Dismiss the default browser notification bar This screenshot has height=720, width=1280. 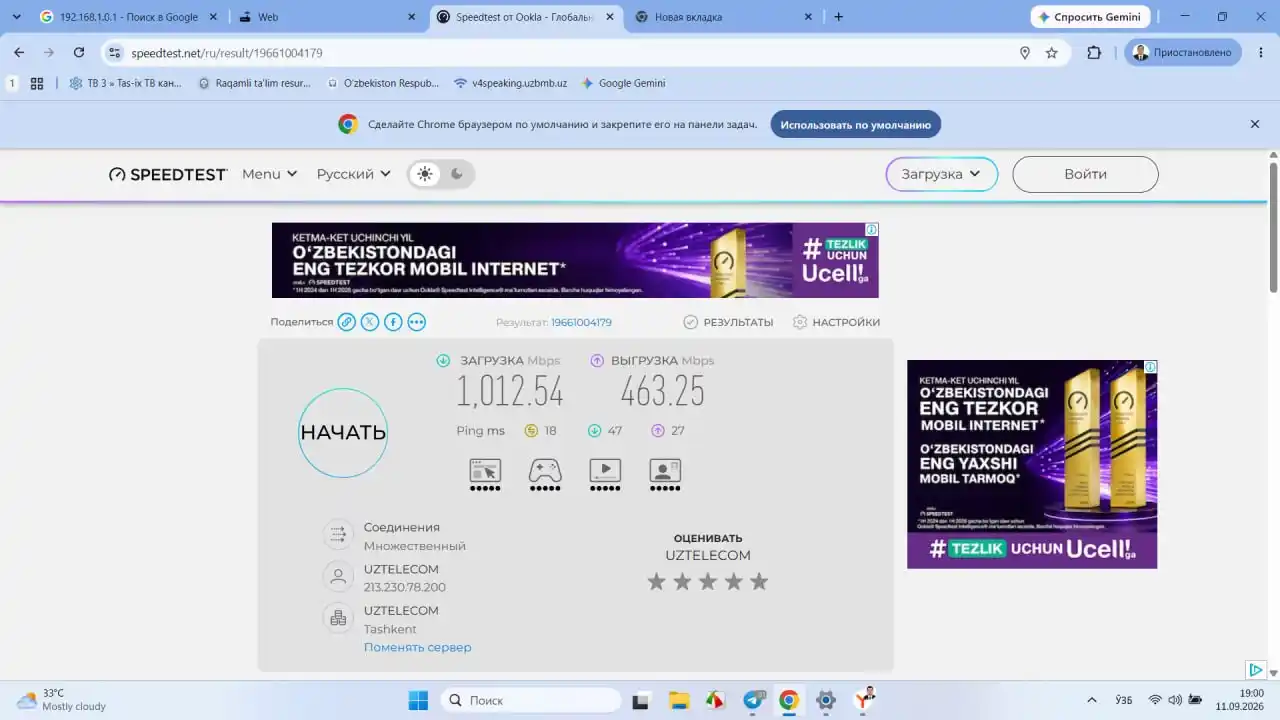pyautogui.click(x=1255, y=124)
